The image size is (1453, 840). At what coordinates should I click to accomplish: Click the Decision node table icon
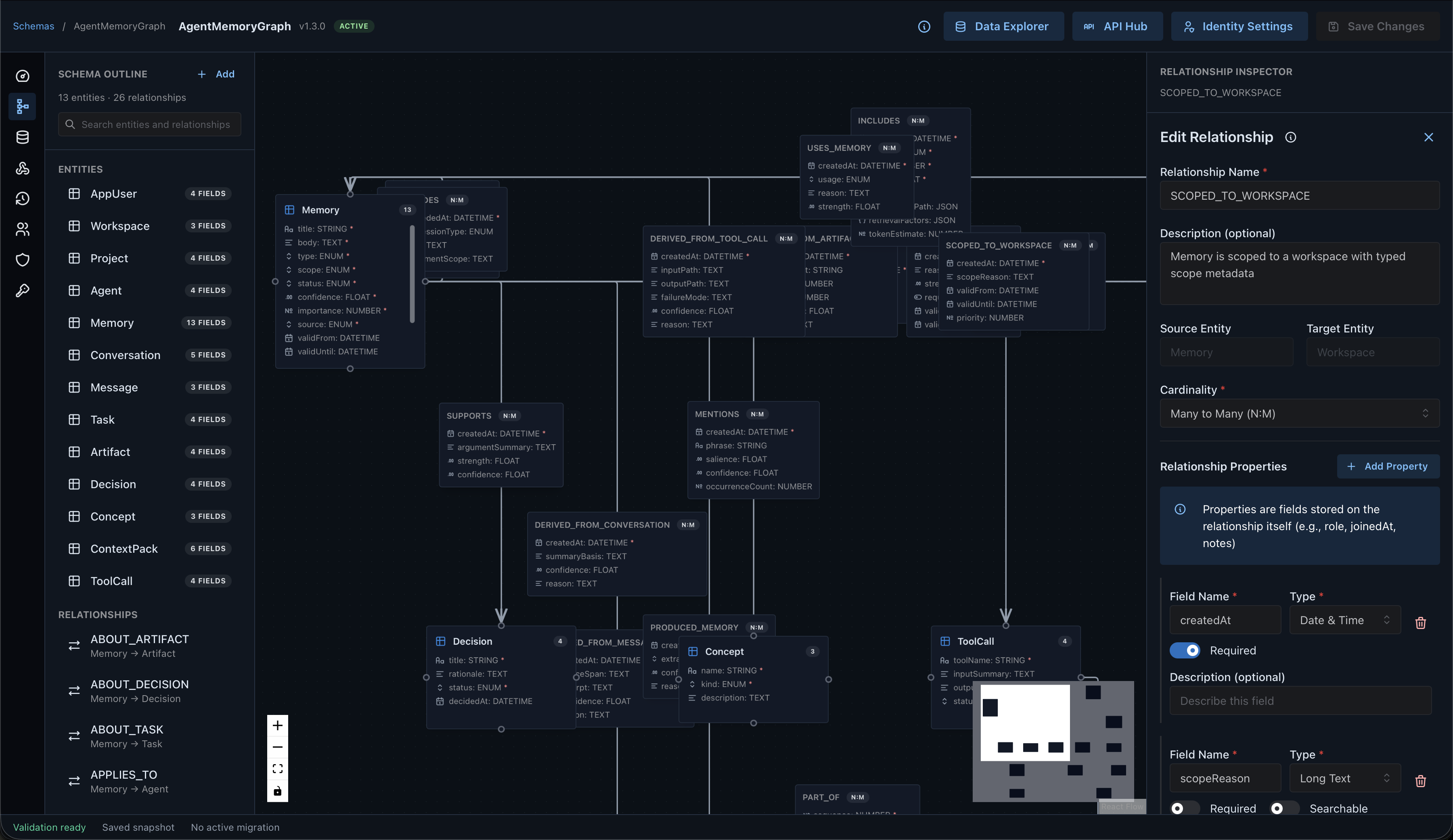440,641
